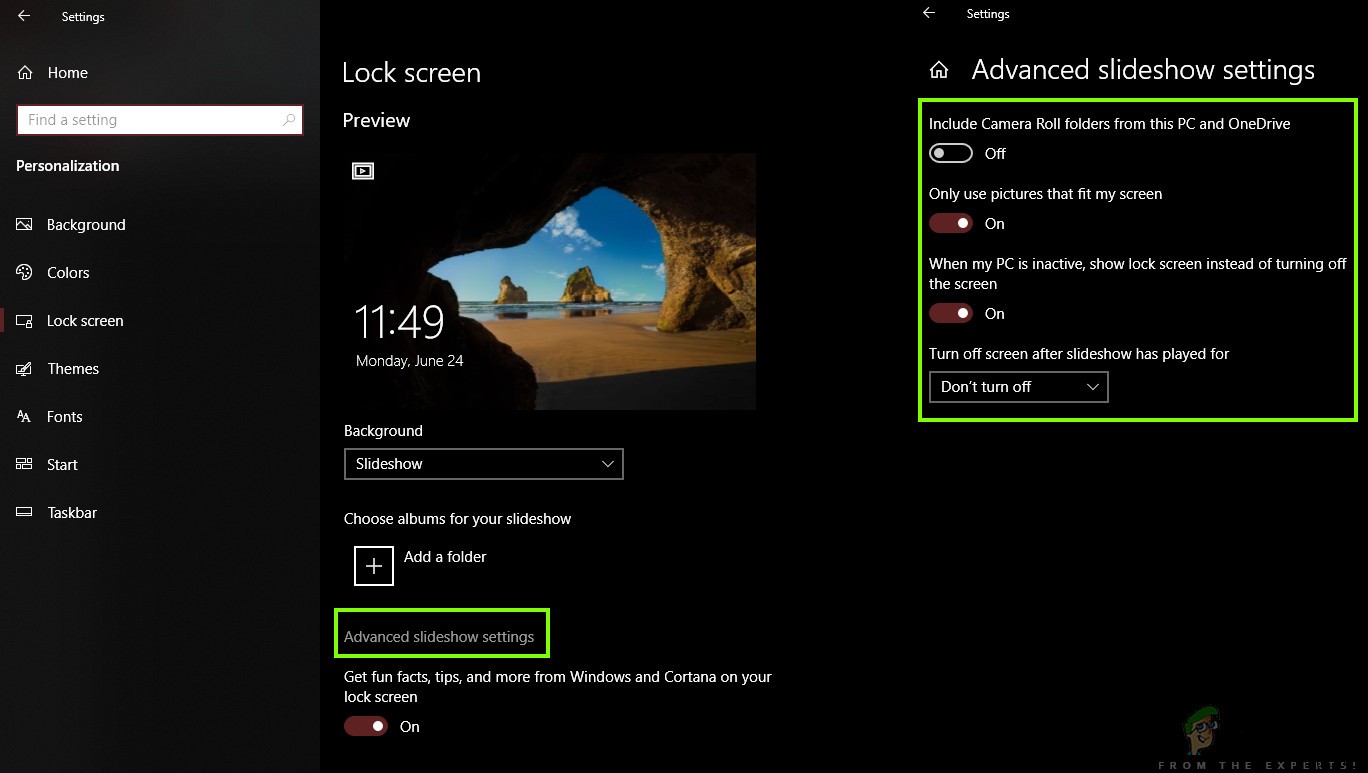Open the Taskbar settings page

(x=71, y=512)
